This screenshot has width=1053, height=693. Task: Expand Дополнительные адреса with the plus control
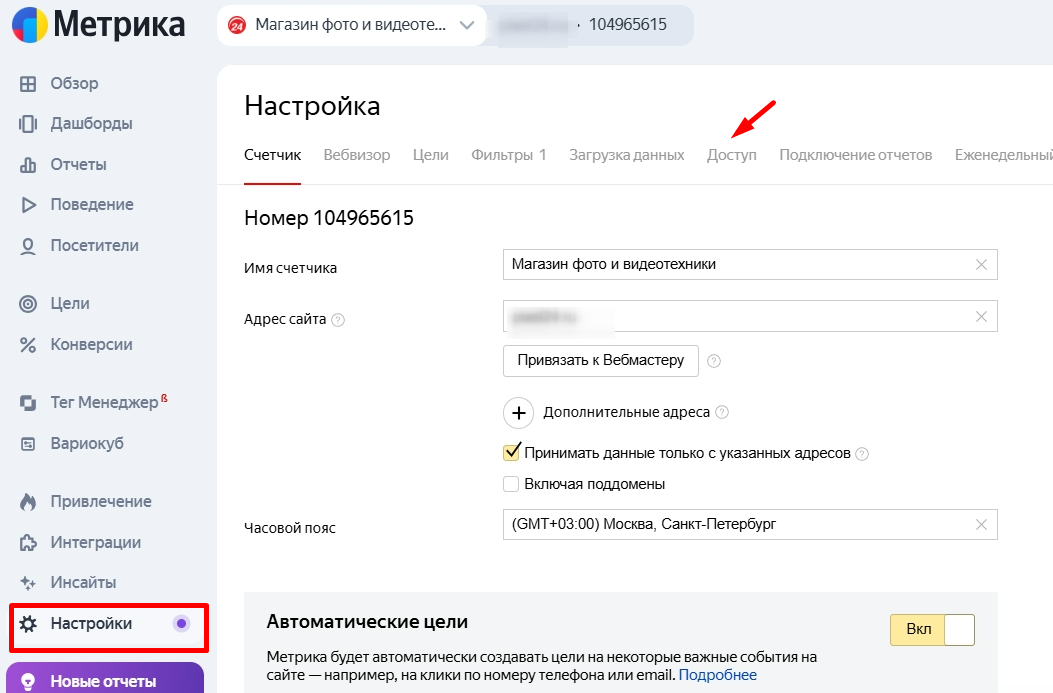click(518, 413)
